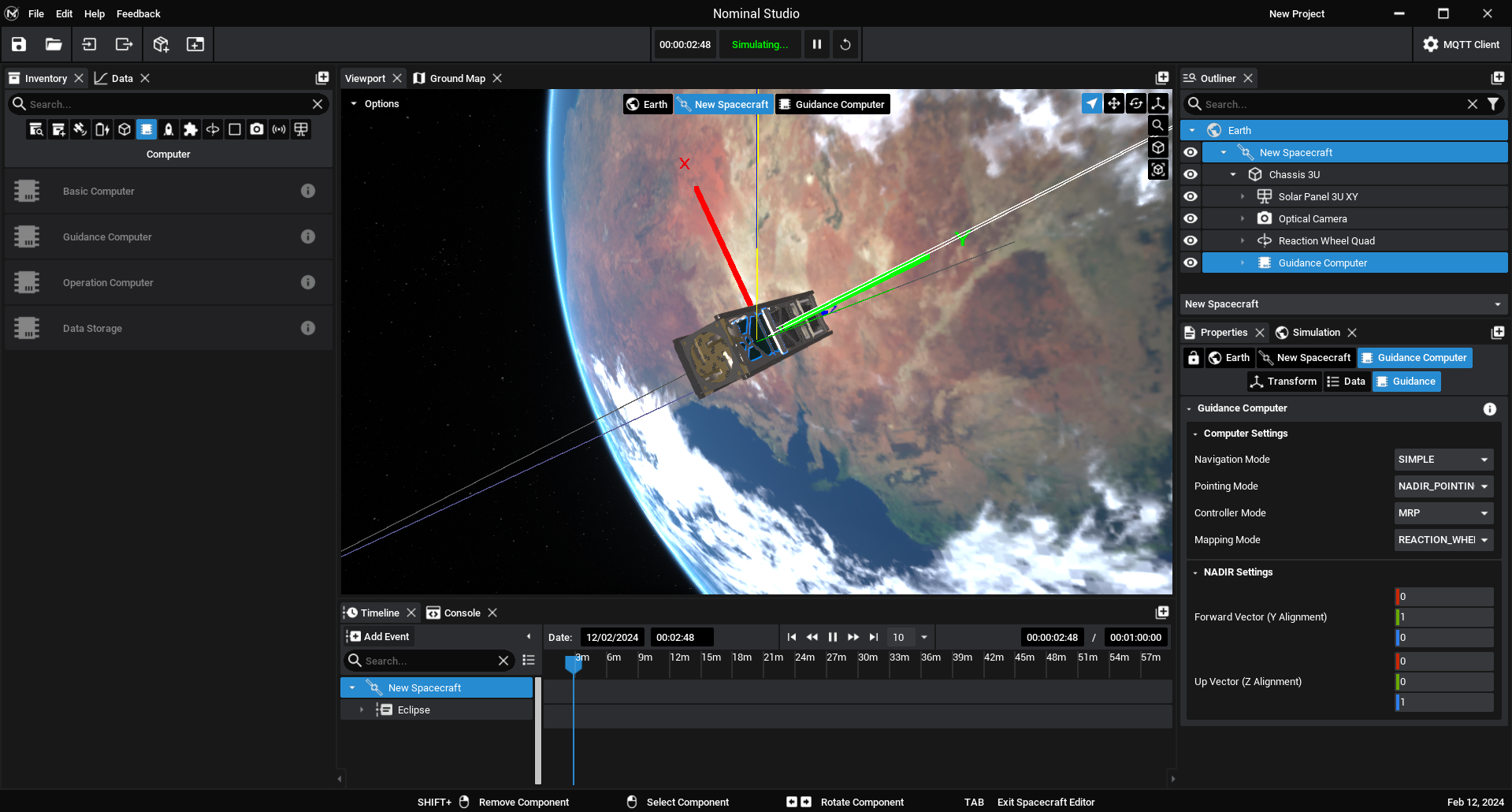Viewport: 1512px width, 812px height.
Task: Open the File menu
Action: tap(36, 13)
